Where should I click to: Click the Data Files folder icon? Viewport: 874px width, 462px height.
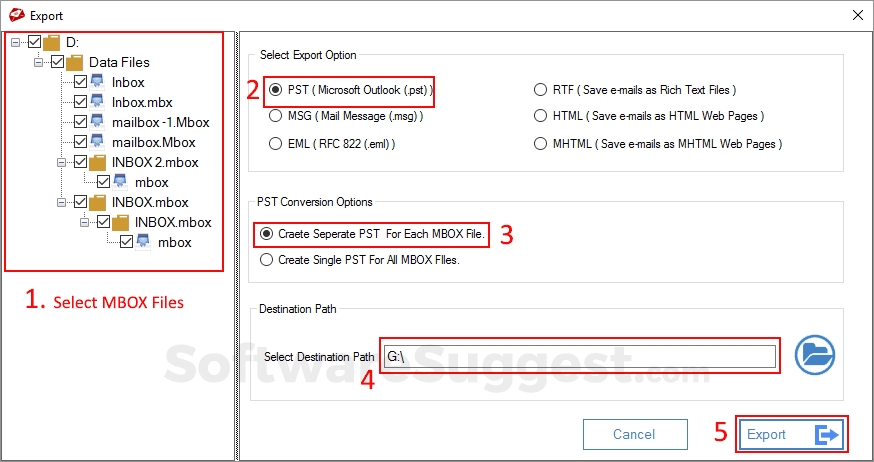pos(74,62)
